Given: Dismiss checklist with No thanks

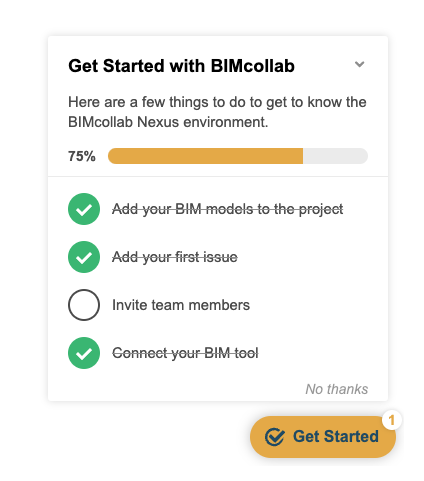Looking at the screenshot, I should 337,389.
